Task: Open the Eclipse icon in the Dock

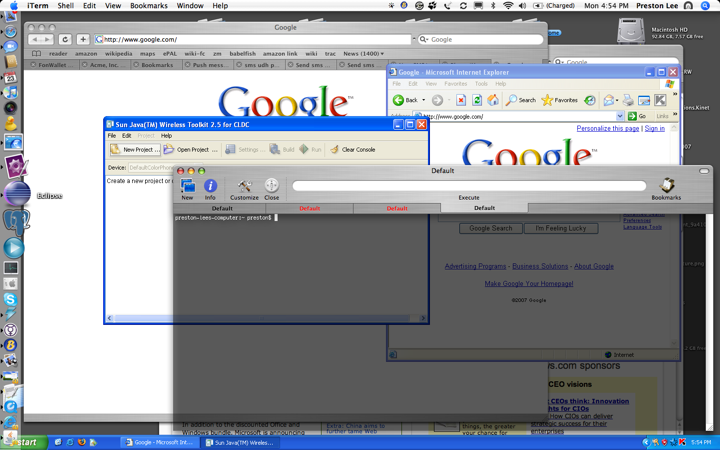Action: 17,194
